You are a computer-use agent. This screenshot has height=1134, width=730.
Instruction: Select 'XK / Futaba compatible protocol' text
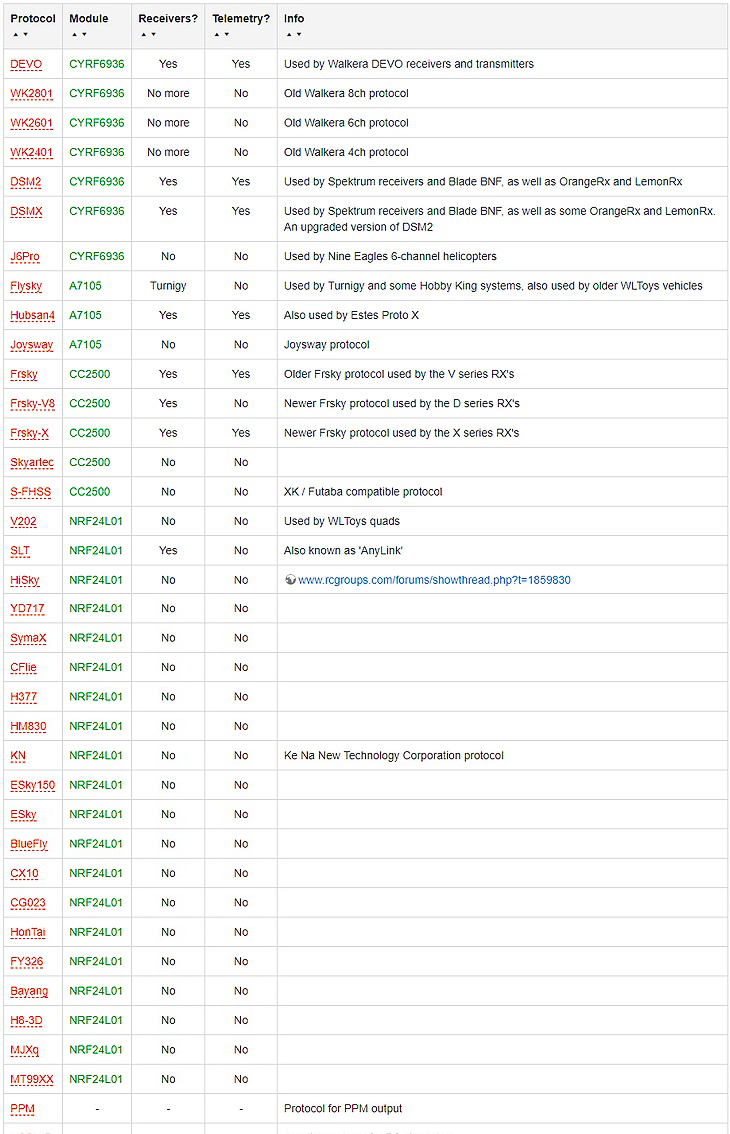coord(363,492)
